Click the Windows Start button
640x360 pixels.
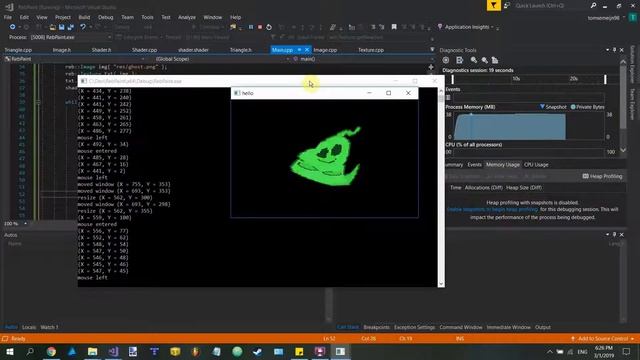point(9,351)
